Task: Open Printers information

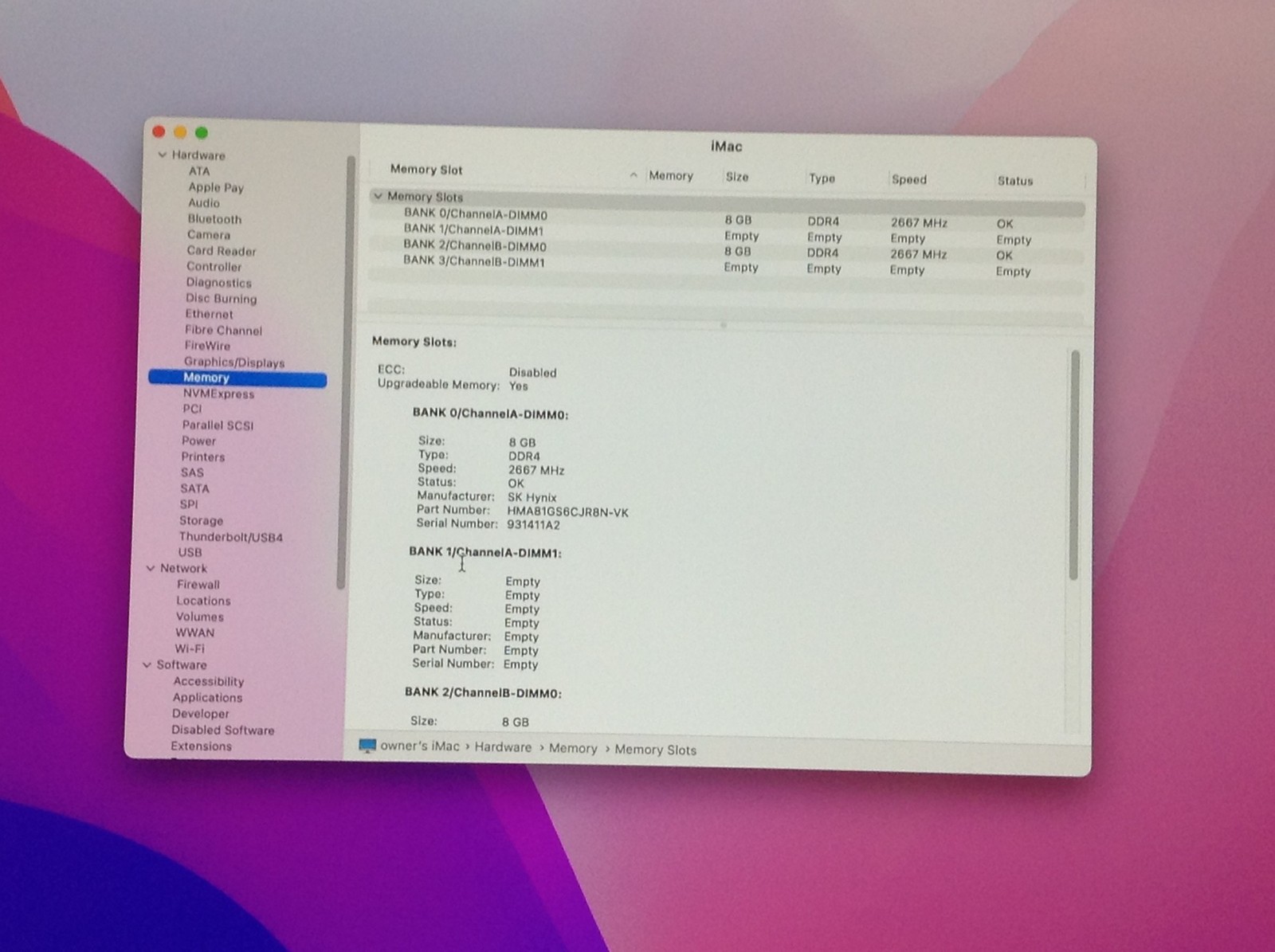Action: (x=202, y=456)
